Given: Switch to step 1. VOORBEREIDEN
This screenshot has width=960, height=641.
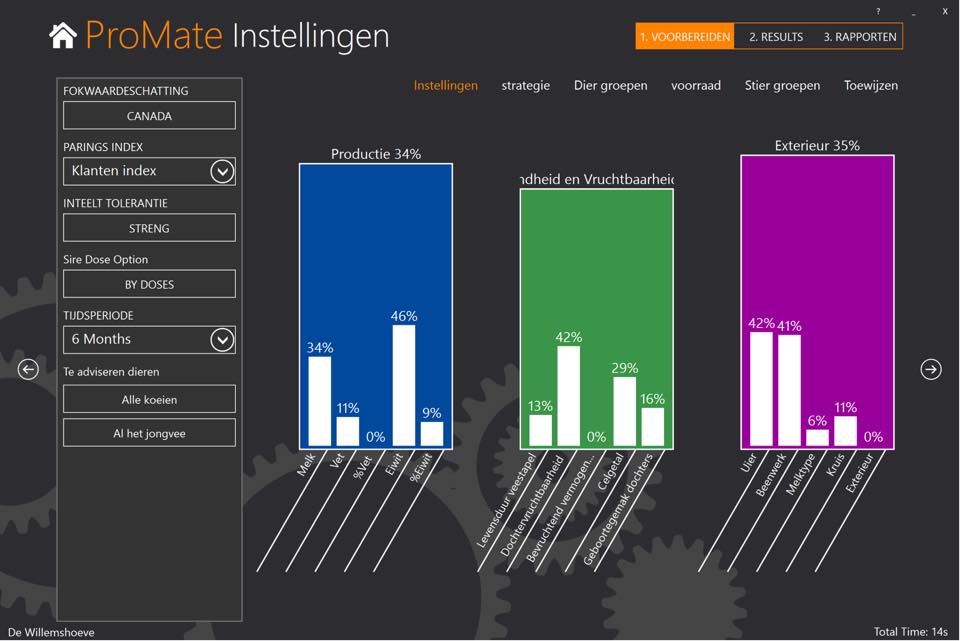Looking at the screenshot, I should coord(685,37).
